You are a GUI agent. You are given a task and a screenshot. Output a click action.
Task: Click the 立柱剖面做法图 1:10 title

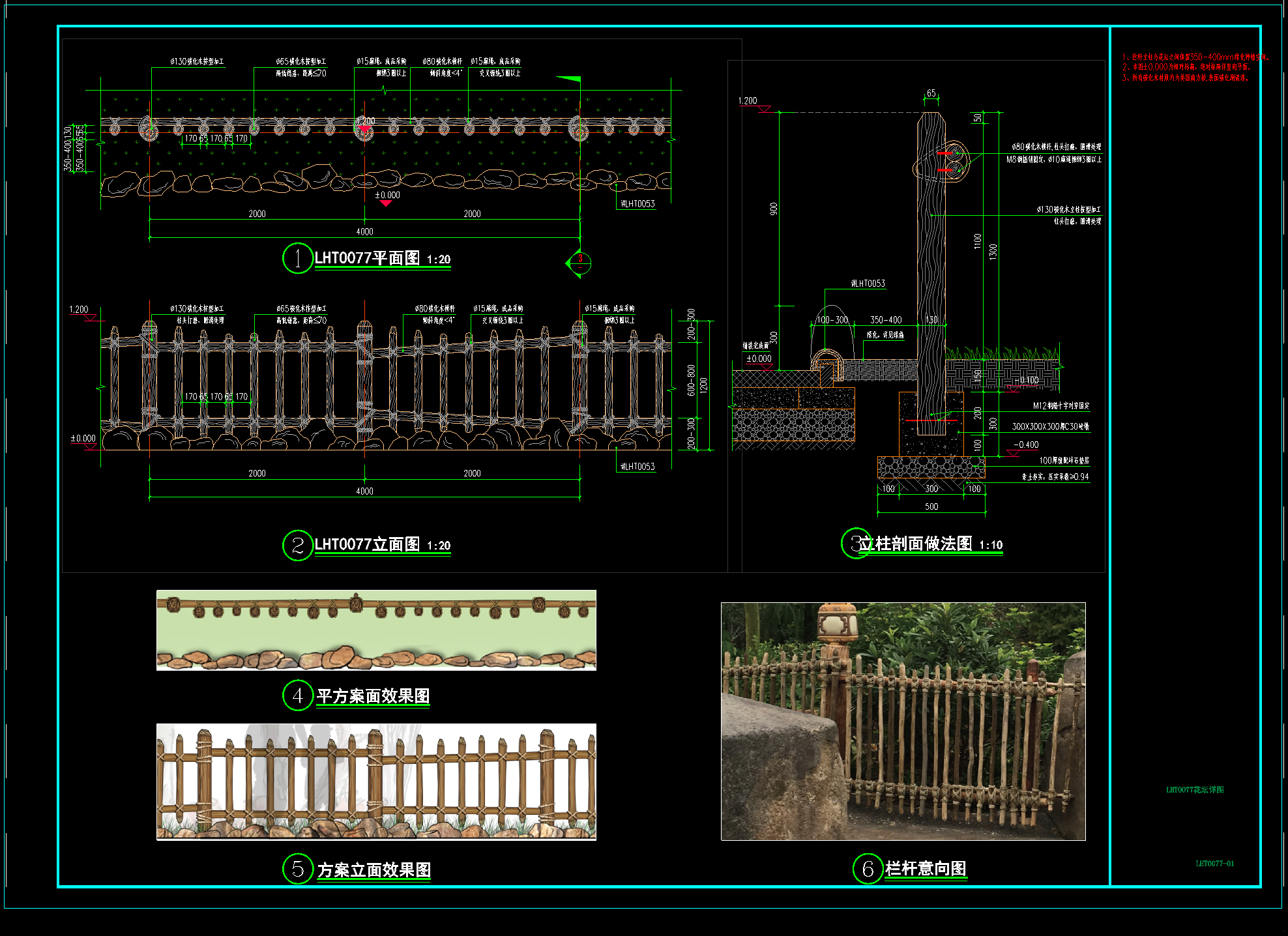coord(930,544)
